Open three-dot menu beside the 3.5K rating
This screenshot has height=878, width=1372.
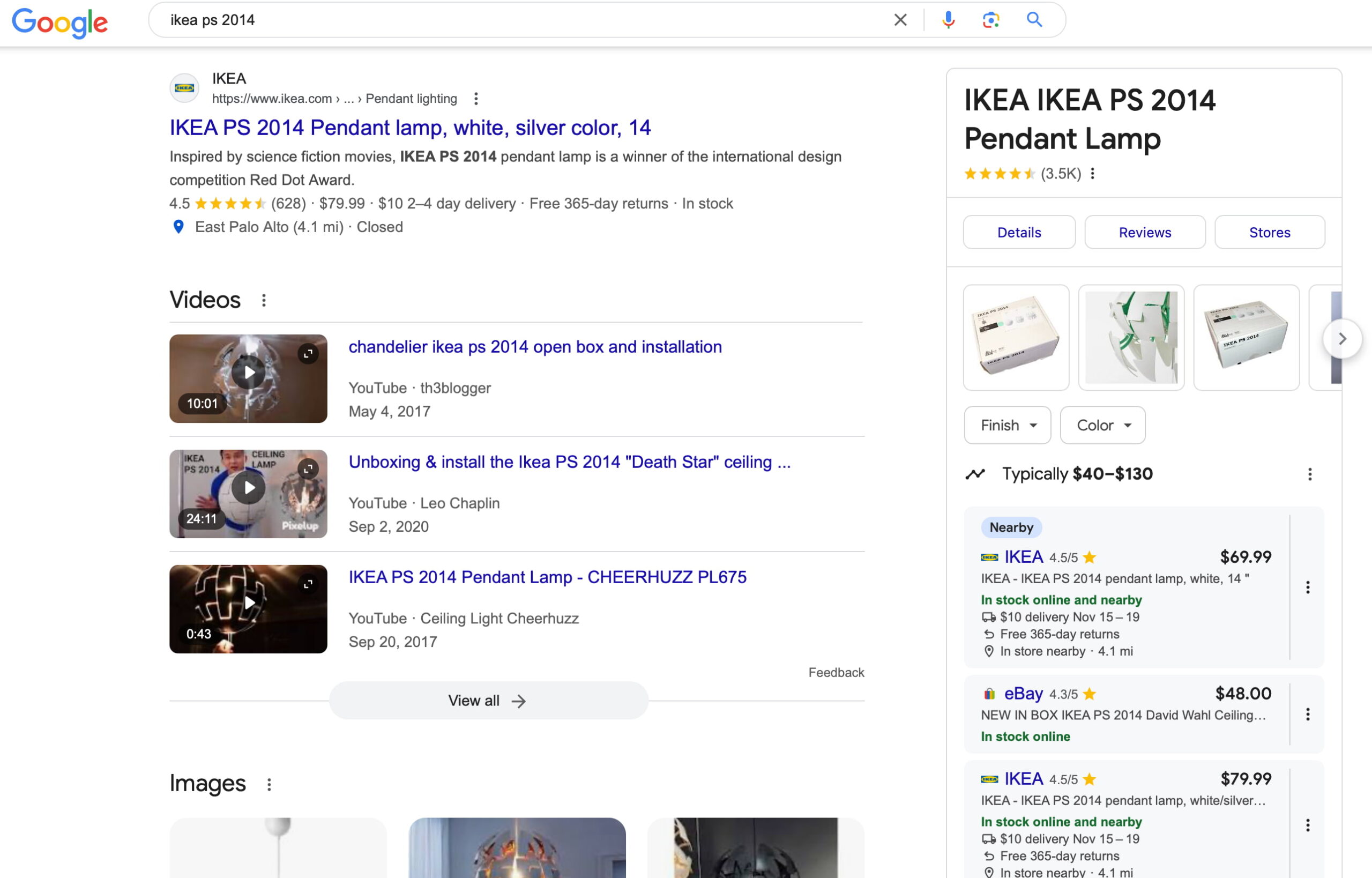click(1092, 173)
